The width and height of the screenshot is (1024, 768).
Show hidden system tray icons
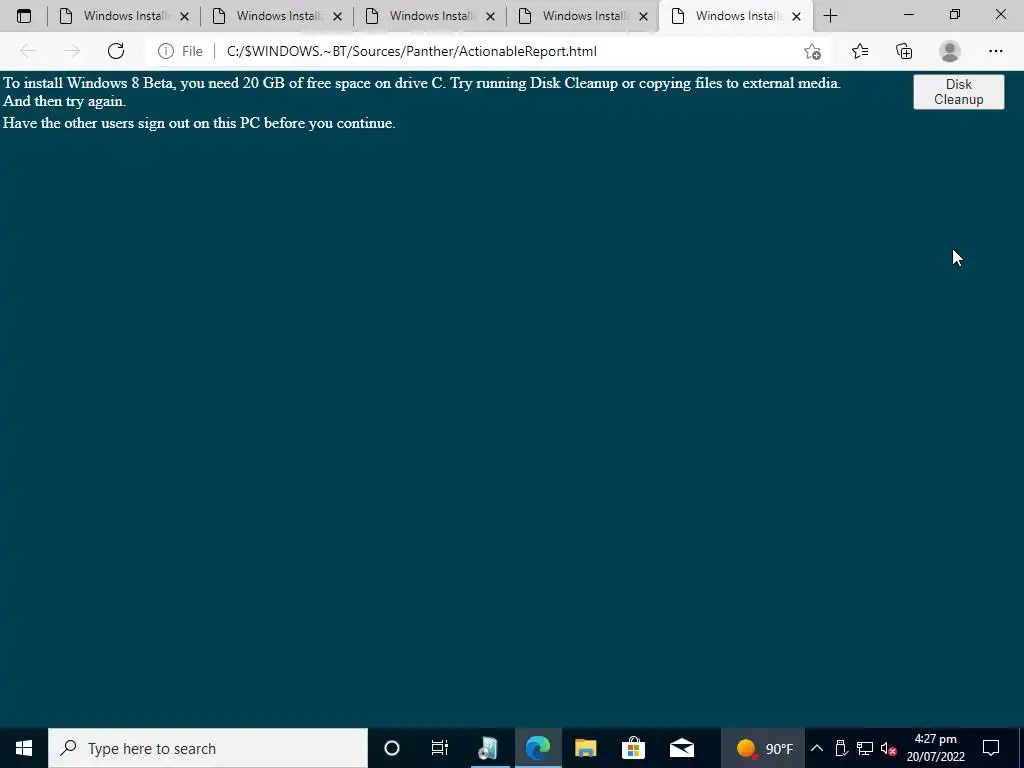[x=816, y=748]
